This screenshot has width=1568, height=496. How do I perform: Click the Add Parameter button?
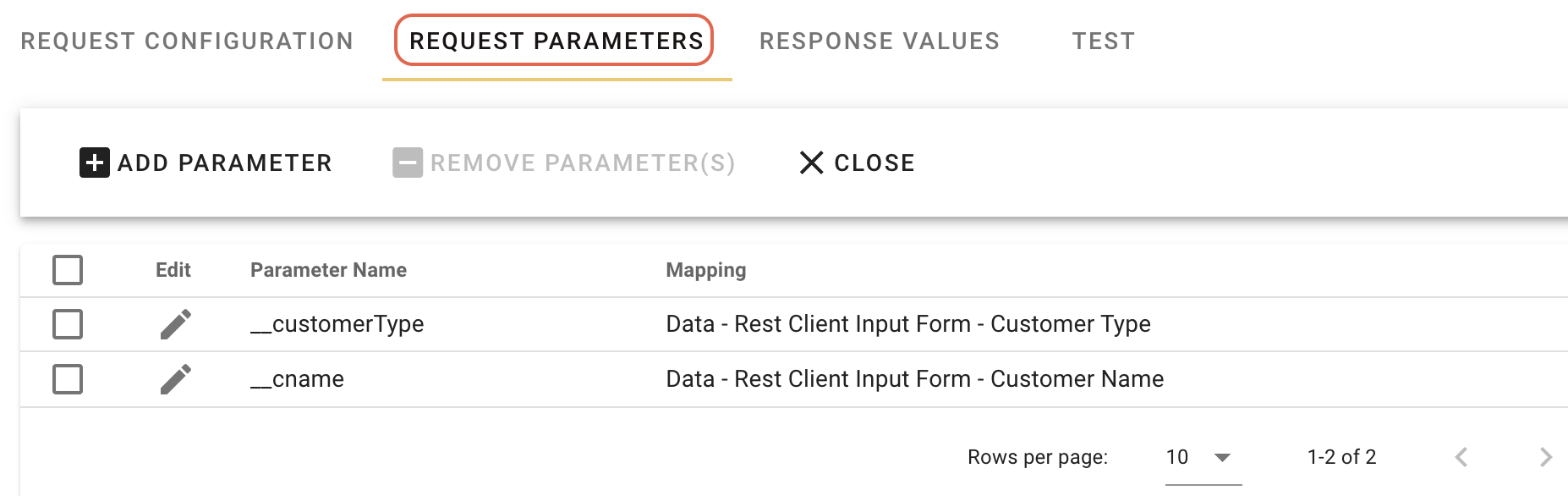coord(206,163)
